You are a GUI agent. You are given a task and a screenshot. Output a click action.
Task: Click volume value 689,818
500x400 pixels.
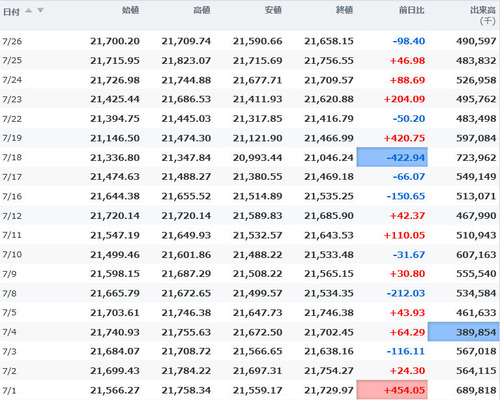(x=476, y=390)
